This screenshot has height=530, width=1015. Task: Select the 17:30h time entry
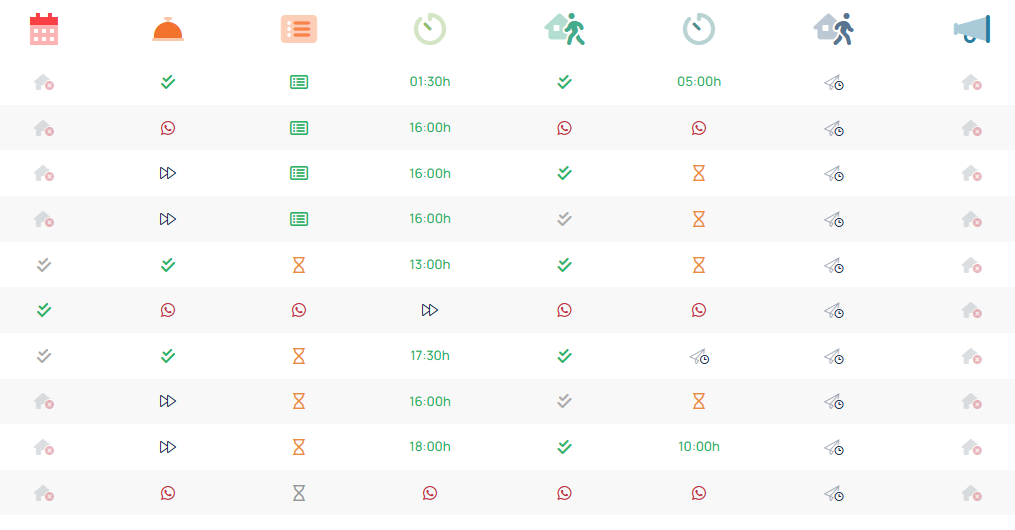click(x=430, y=356)
